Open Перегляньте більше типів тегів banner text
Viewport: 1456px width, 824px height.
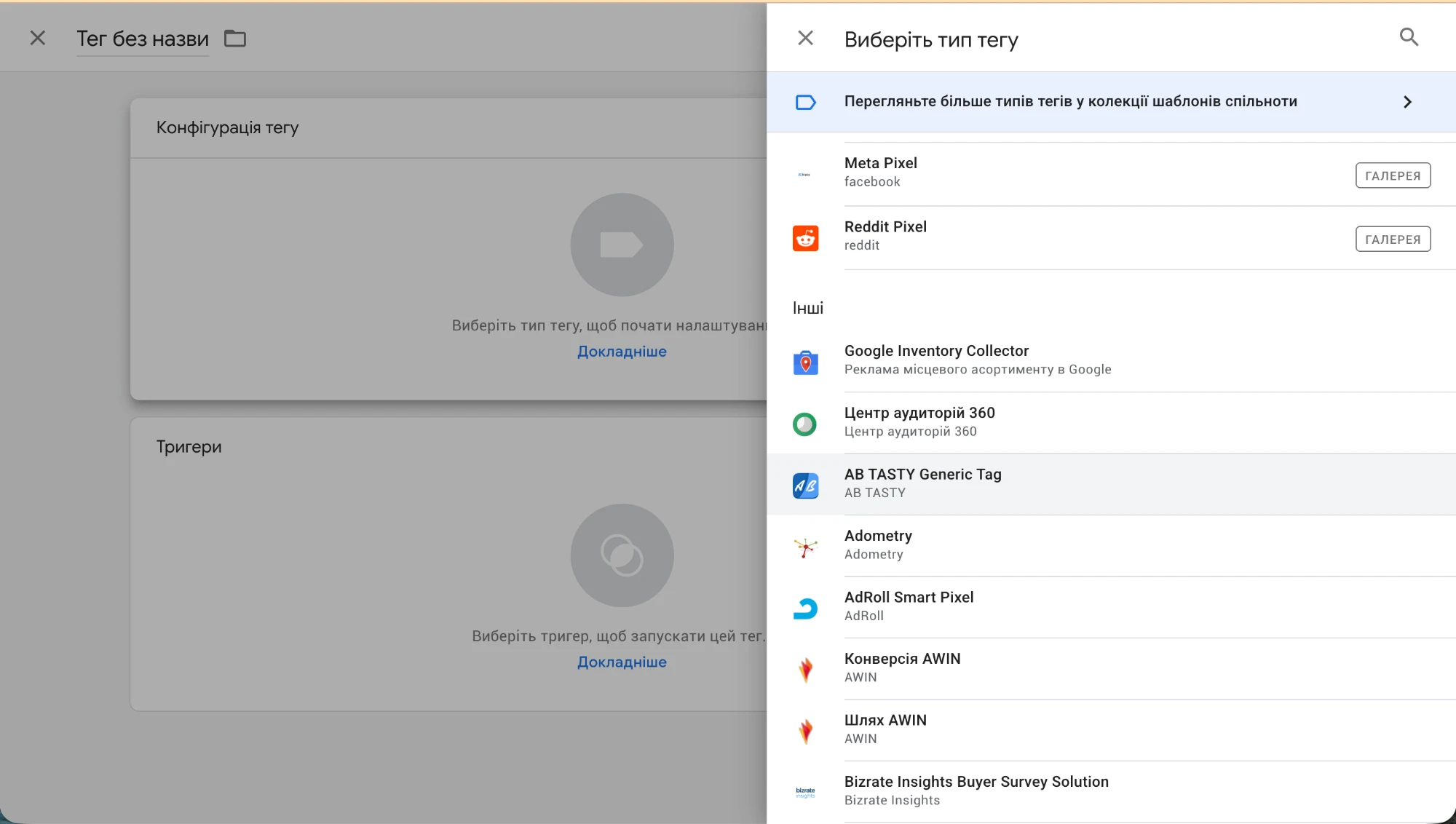pyautogui.click(x=1070, y=102)
